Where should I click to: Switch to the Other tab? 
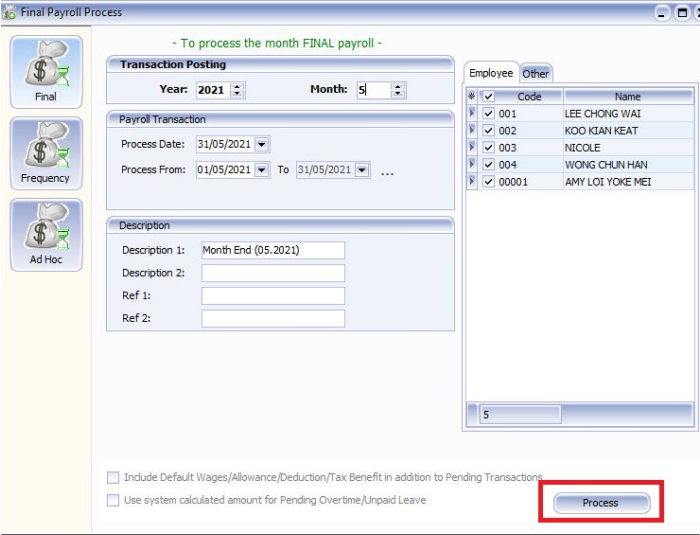535,73
